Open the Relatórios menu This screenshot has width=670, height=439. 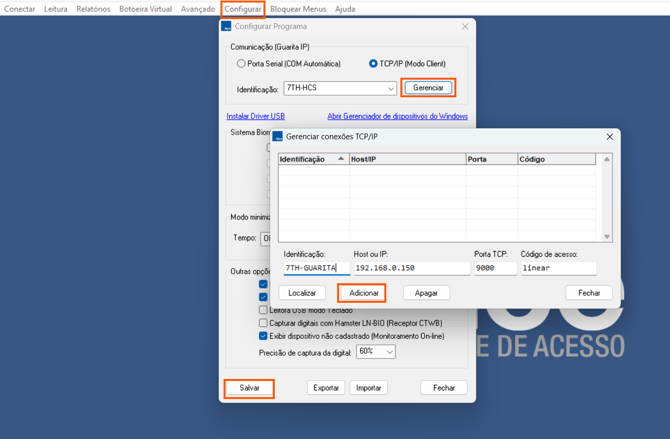point(93,9)
